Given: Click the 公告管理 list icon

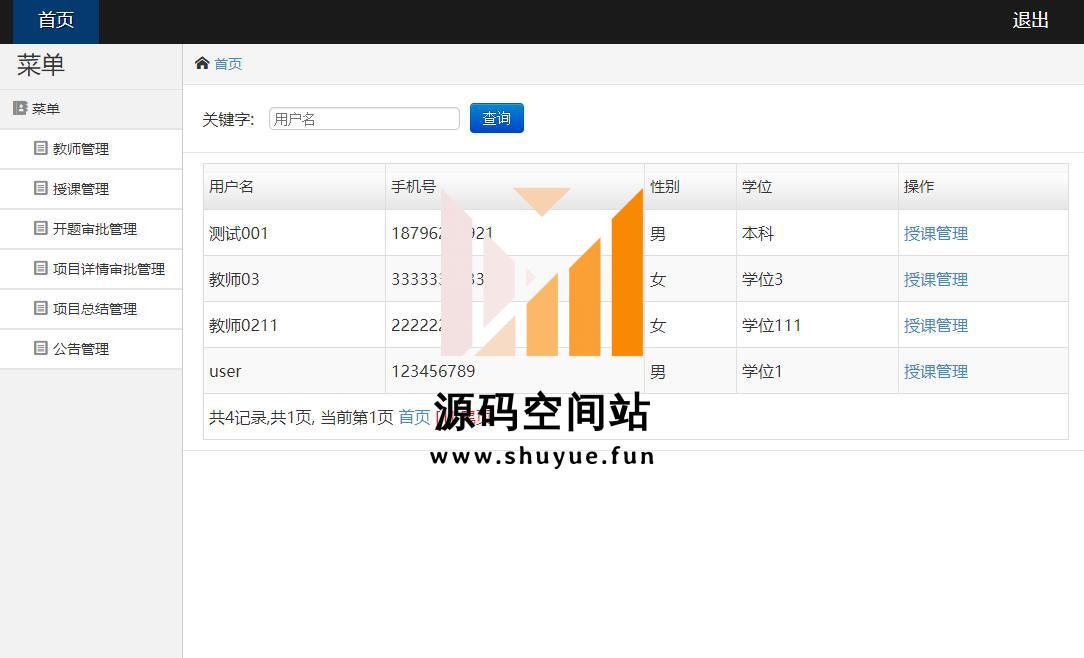Looking at the screenshot, I should (41, 348).
